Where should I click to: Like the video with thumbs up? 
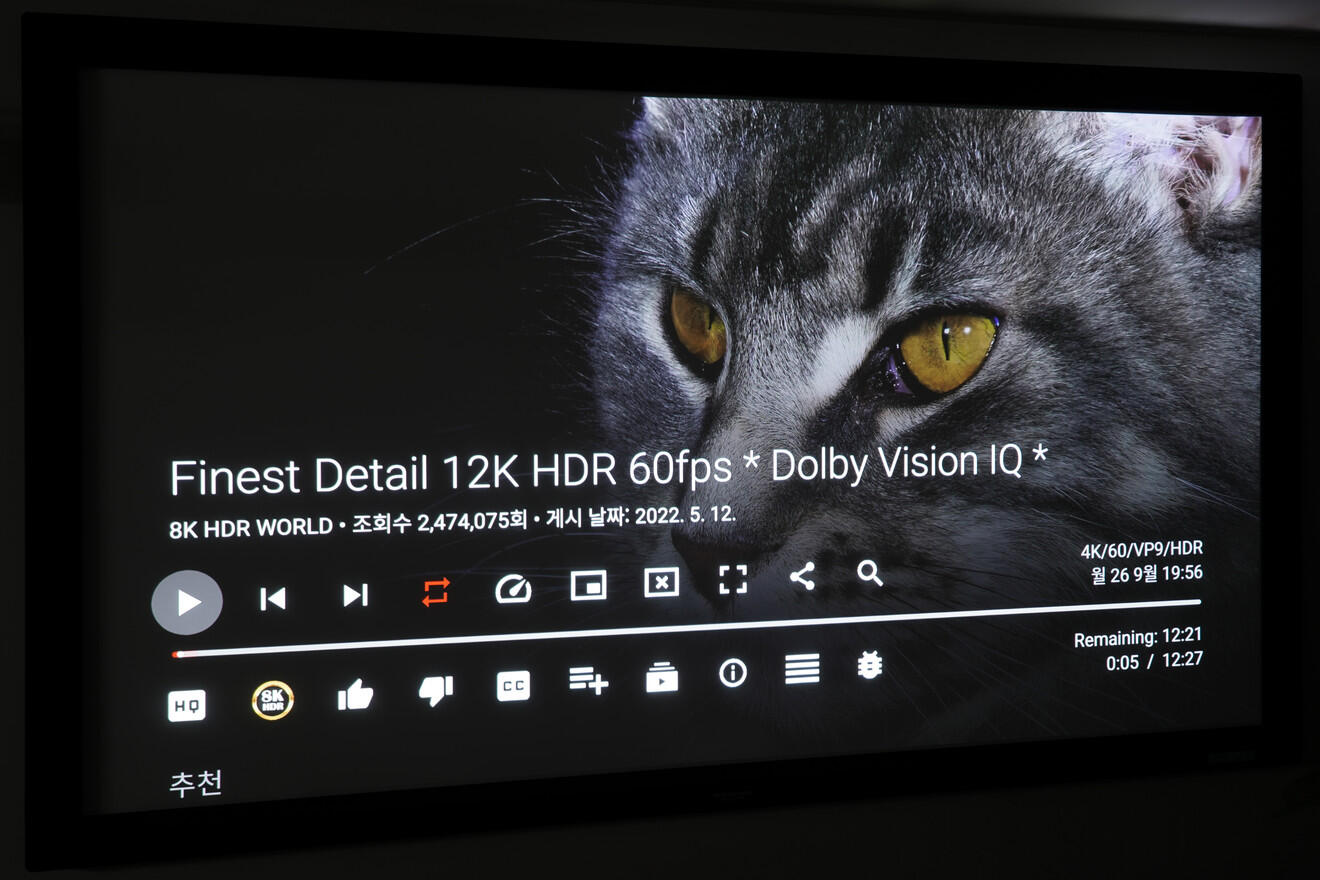[x=355, y=695]
